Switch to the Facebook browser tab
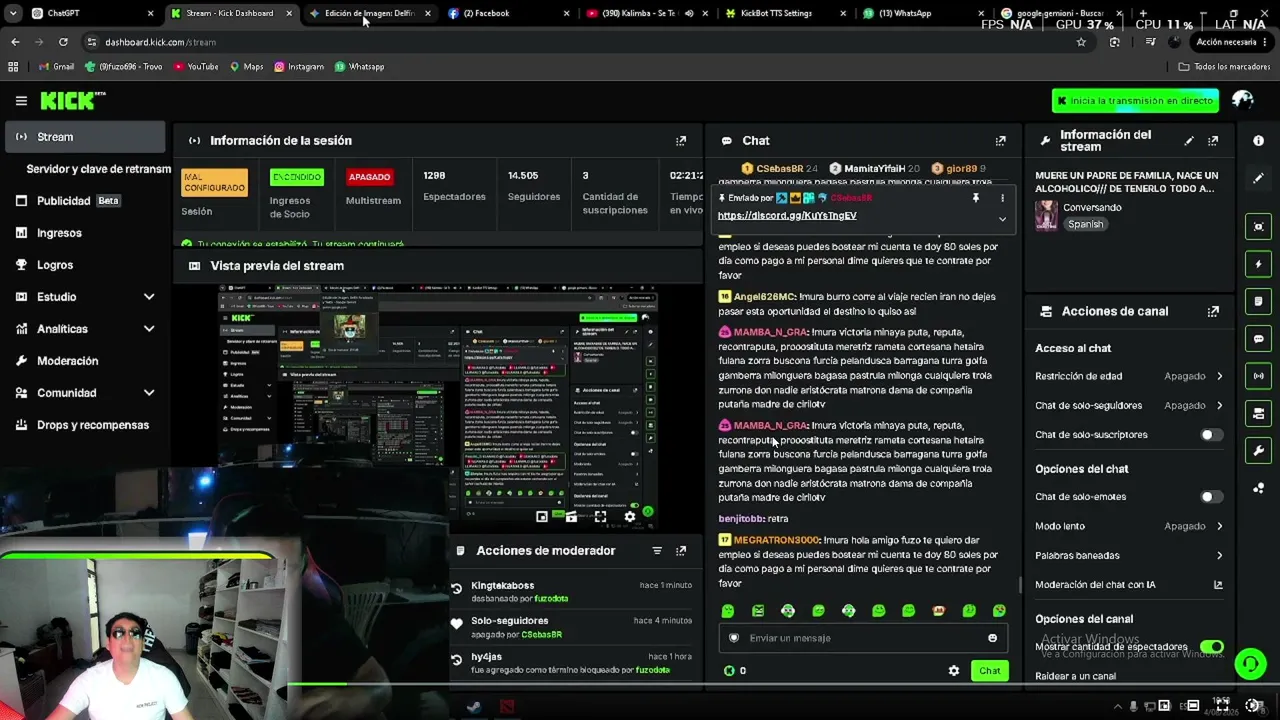 (x=509, y=13)
